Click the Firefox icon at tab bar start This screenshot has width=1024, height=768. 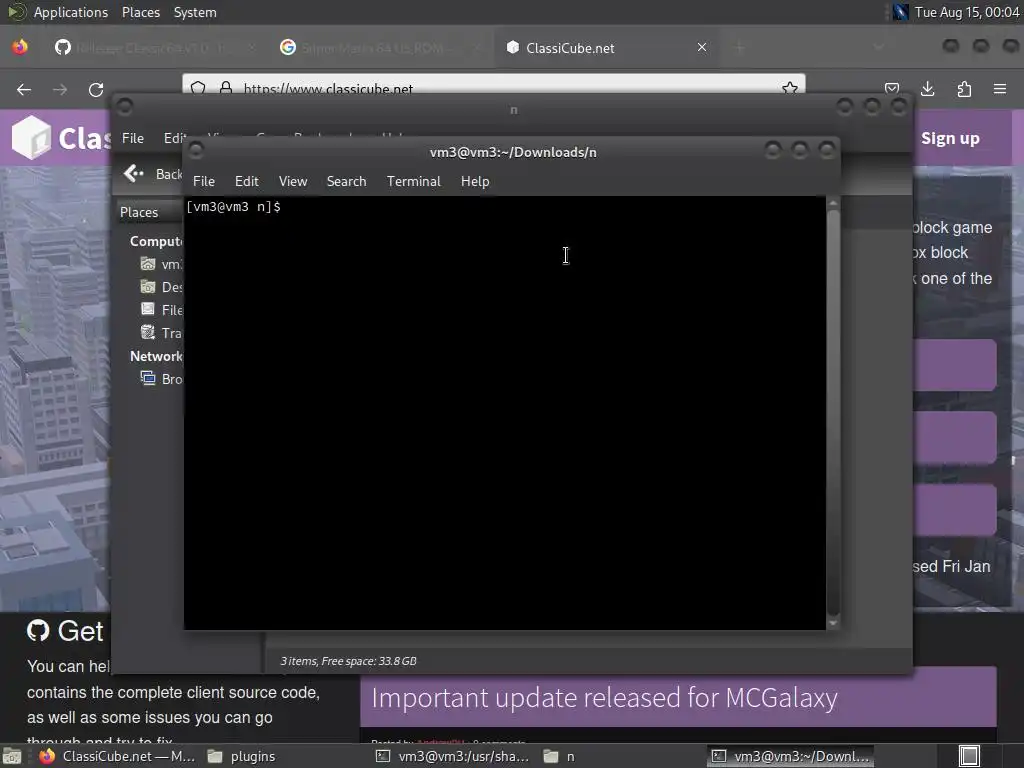point(20,47)
